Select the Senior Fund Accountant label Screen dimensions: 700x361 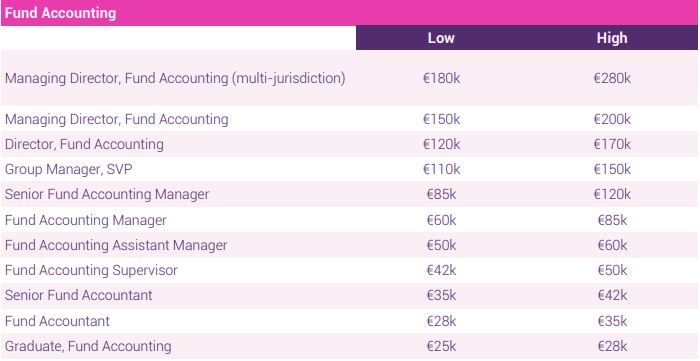[x=79, y=295]
